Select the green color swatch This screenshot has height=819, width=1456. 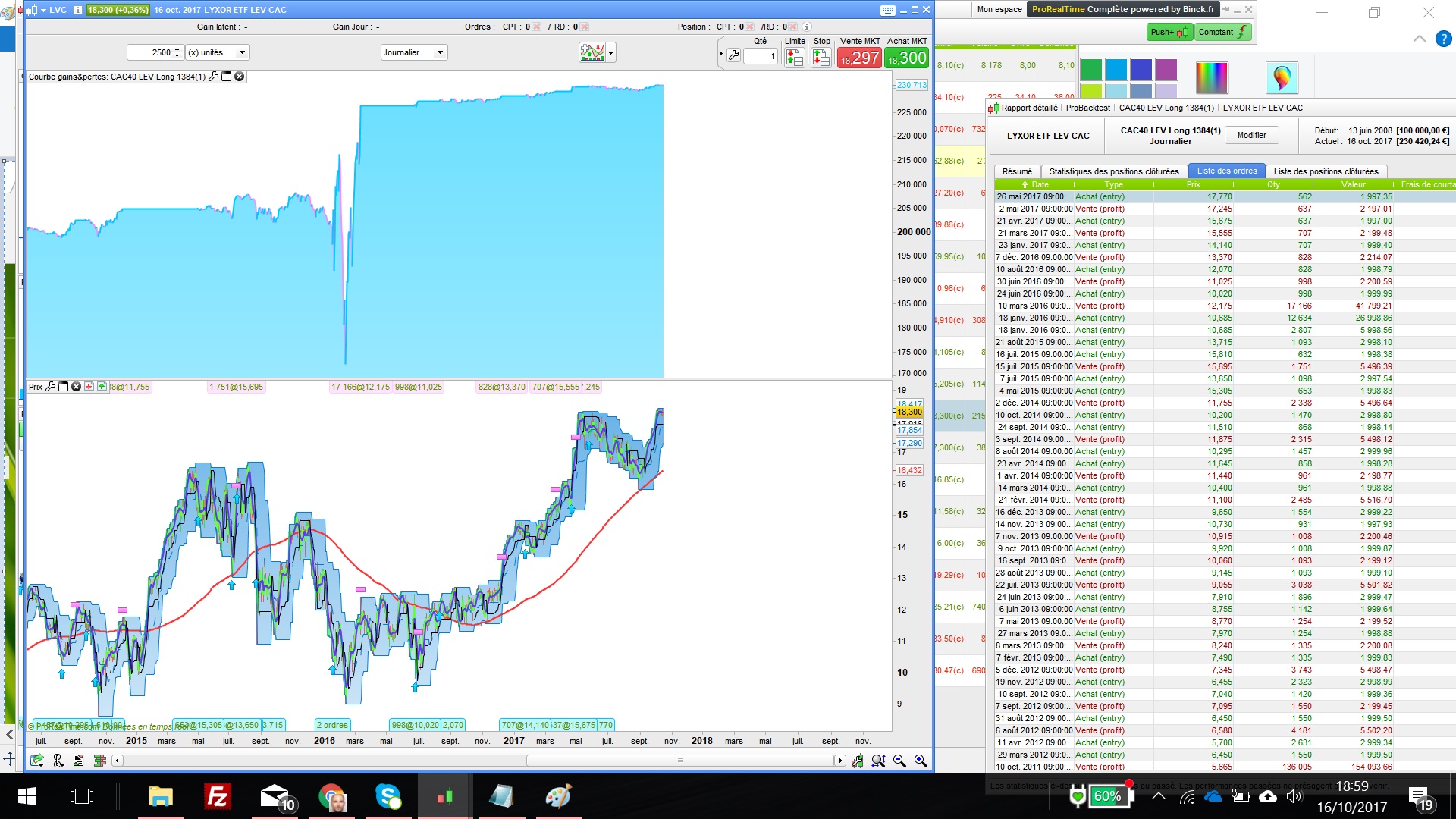pyautogui.click(x=1091, y=69)
